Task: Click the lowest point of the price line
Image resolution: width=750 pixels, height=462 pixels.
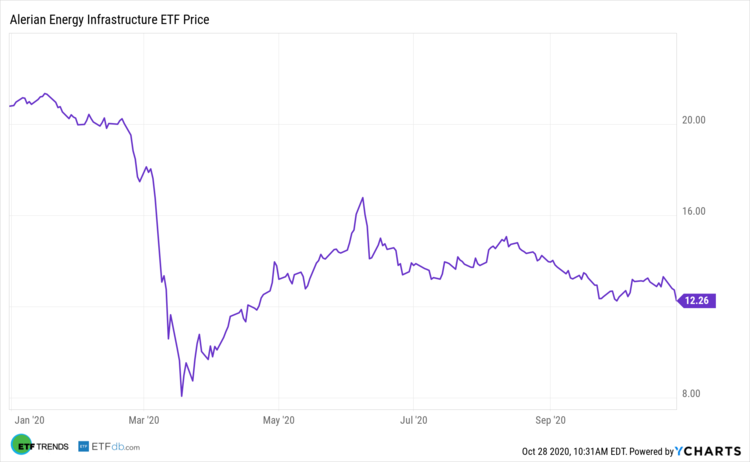Action: [181, 396]
